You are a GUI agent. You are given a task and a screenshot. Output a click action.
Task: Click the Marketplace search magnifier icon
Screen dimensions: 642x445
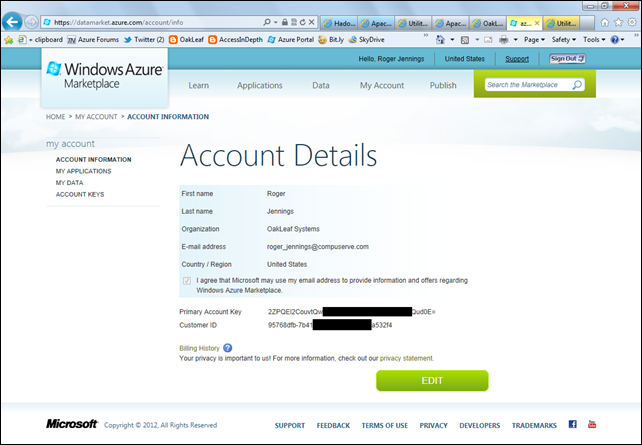click(x=577, y=85)
